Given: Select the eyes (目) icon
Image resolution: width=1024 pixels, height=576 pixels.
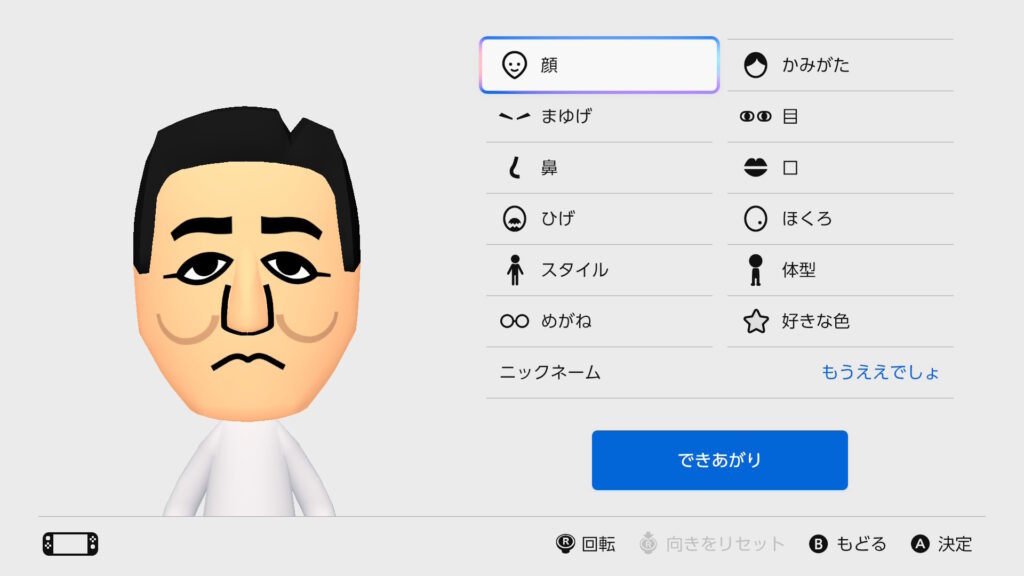Looking at the screenshot, I should click(x=755, y=117).
